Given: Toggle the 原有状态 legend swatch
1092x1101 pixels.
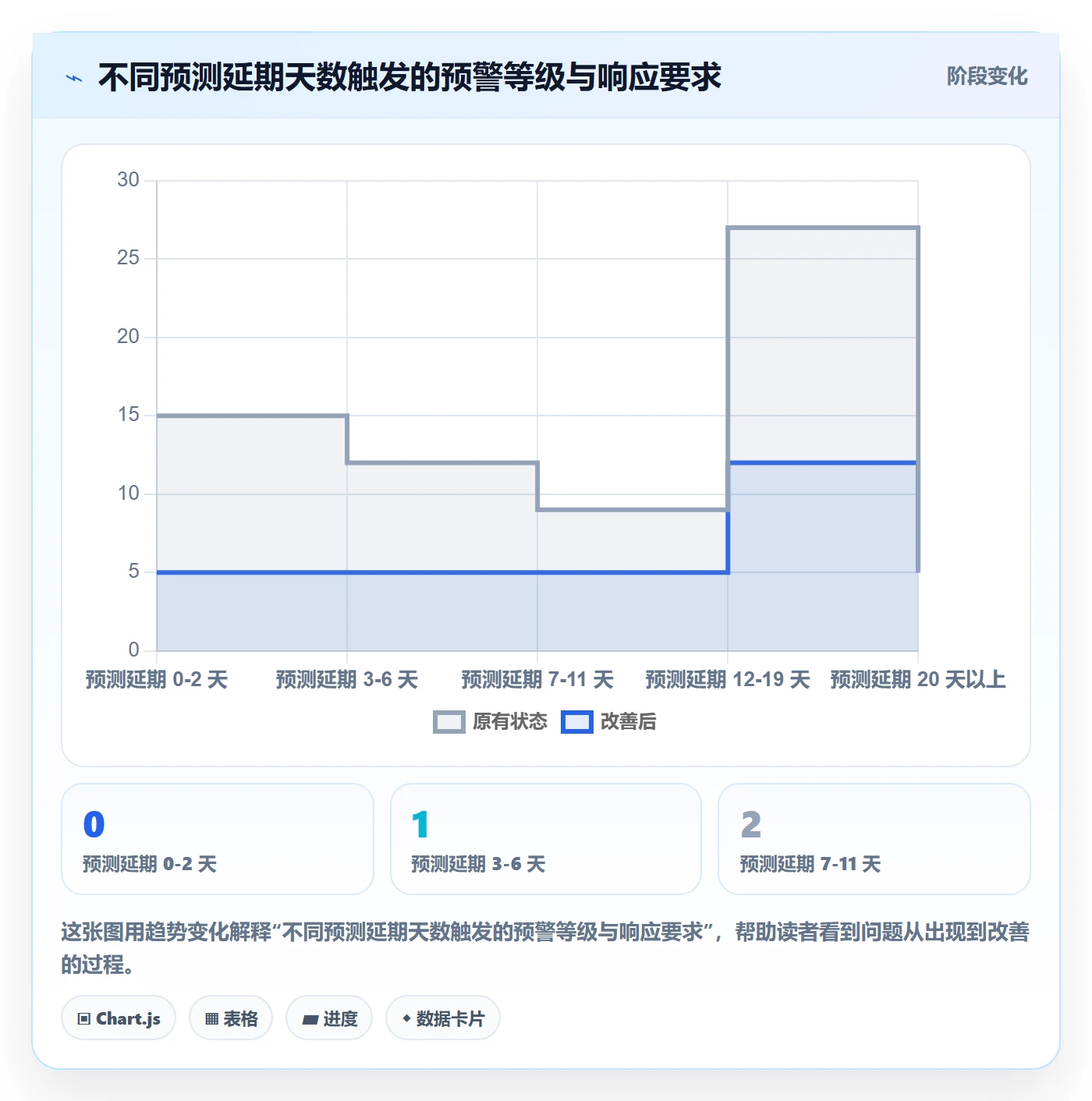Looking at the screenshot, I should 449,722.
